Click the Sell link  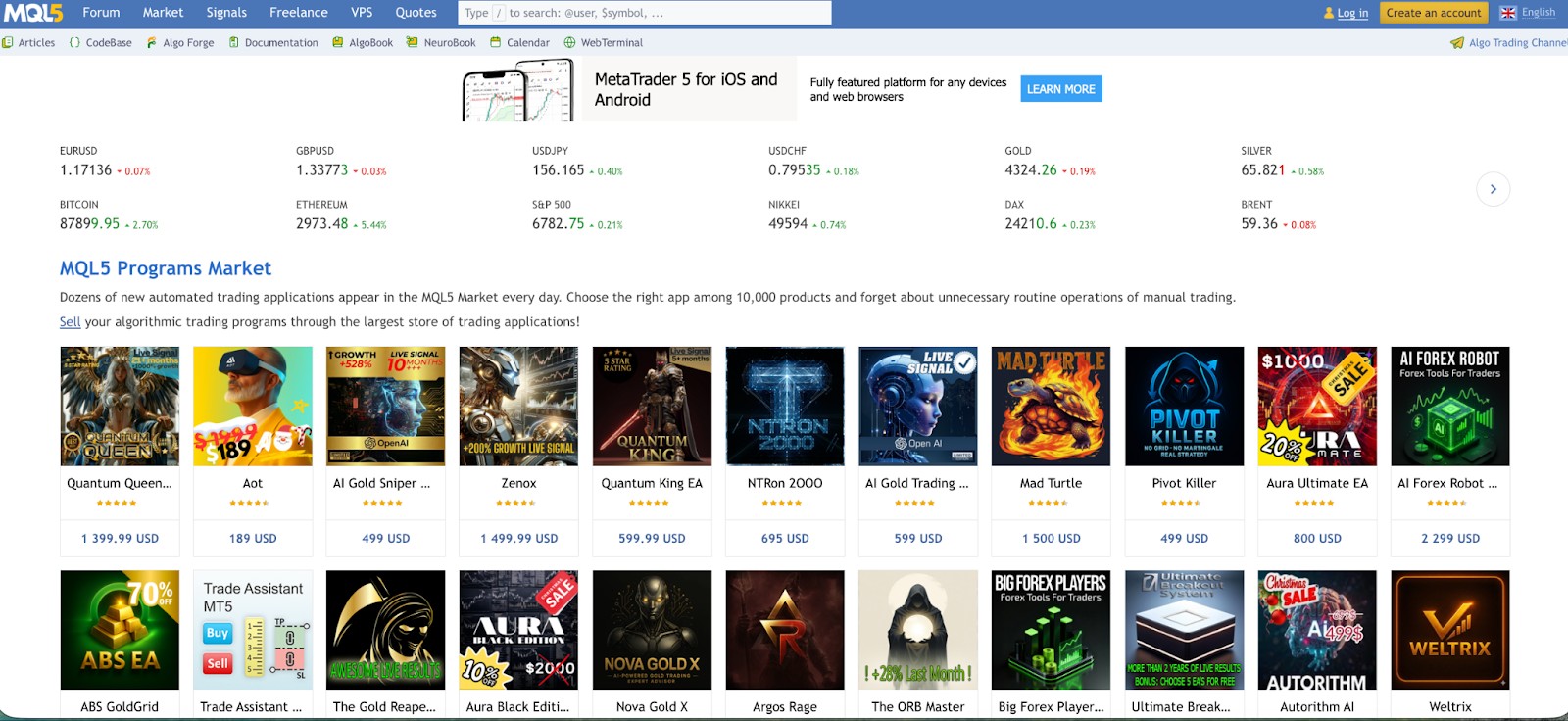(70, 321)
